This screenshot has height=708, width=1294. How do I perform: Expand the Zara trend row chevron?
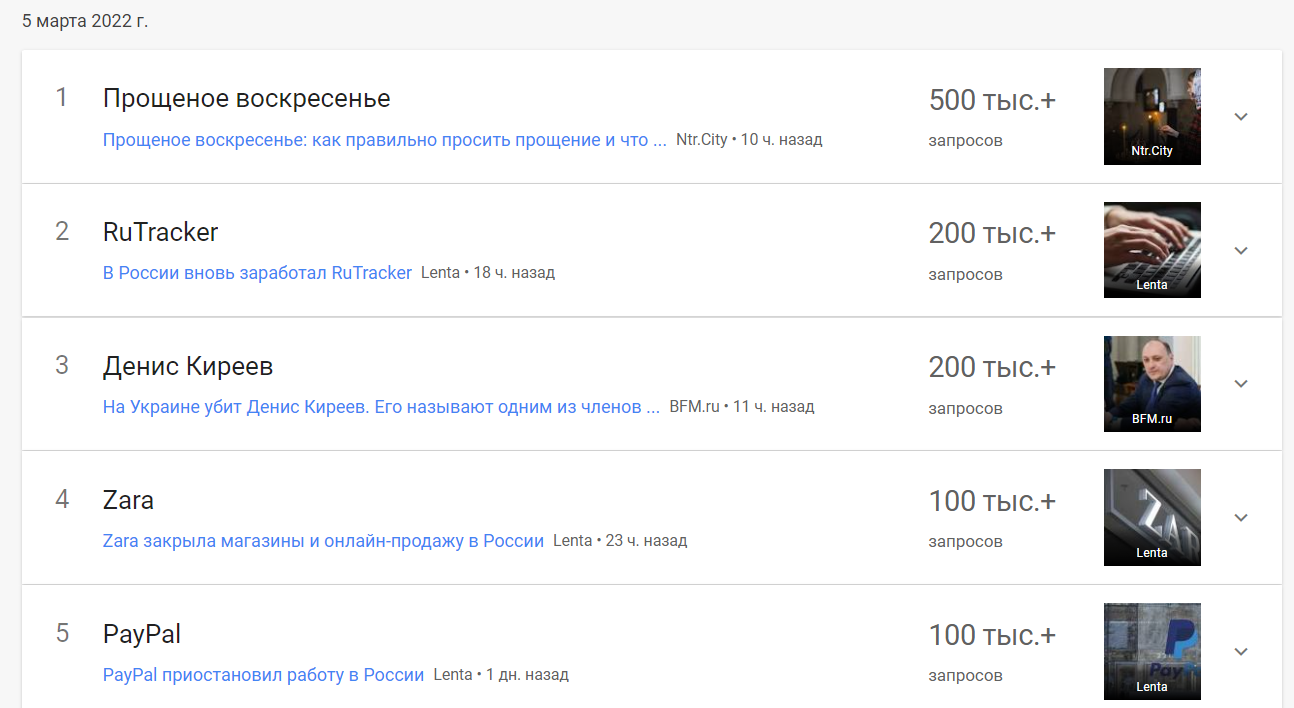point(1241,518)
